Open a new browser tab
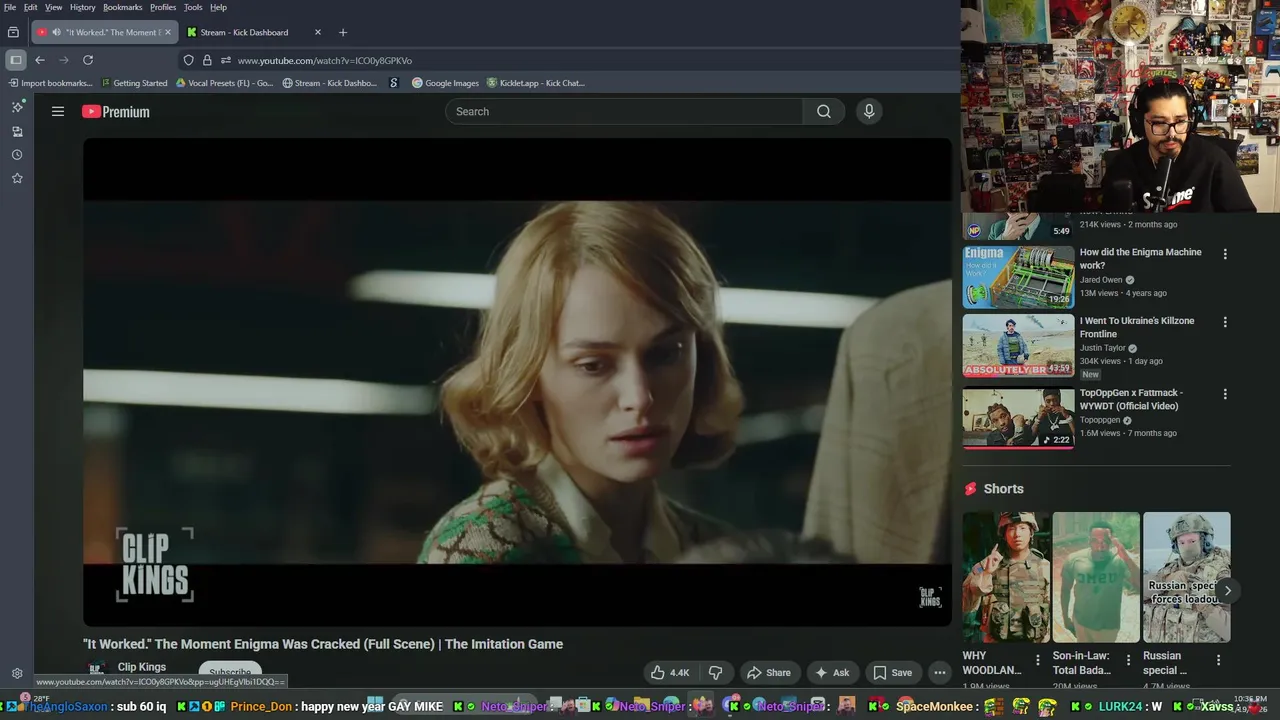 pyautogui.click(x=343, y=32)
